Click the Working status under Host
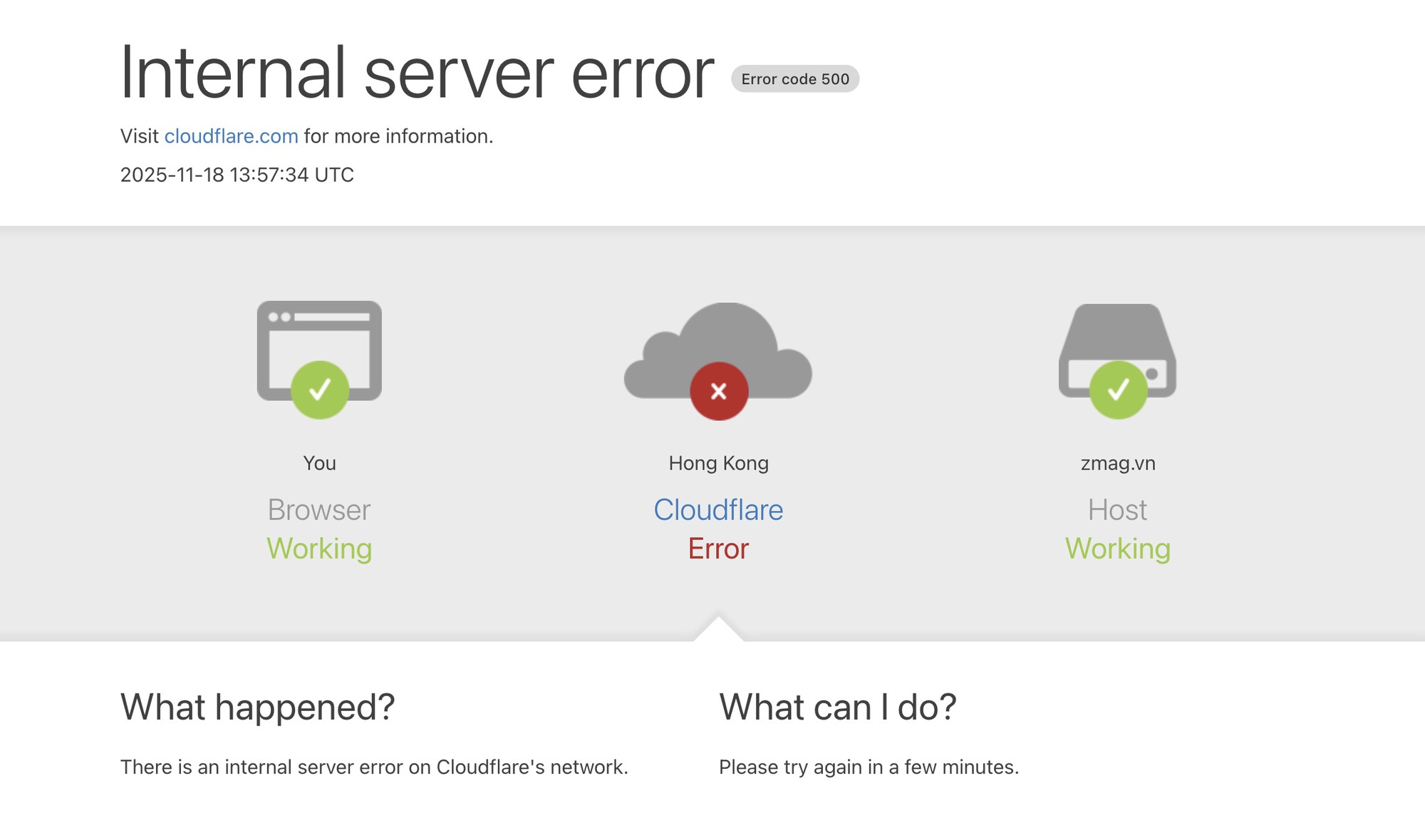This screenshot has height=840, width=1425. (1117, 549)
